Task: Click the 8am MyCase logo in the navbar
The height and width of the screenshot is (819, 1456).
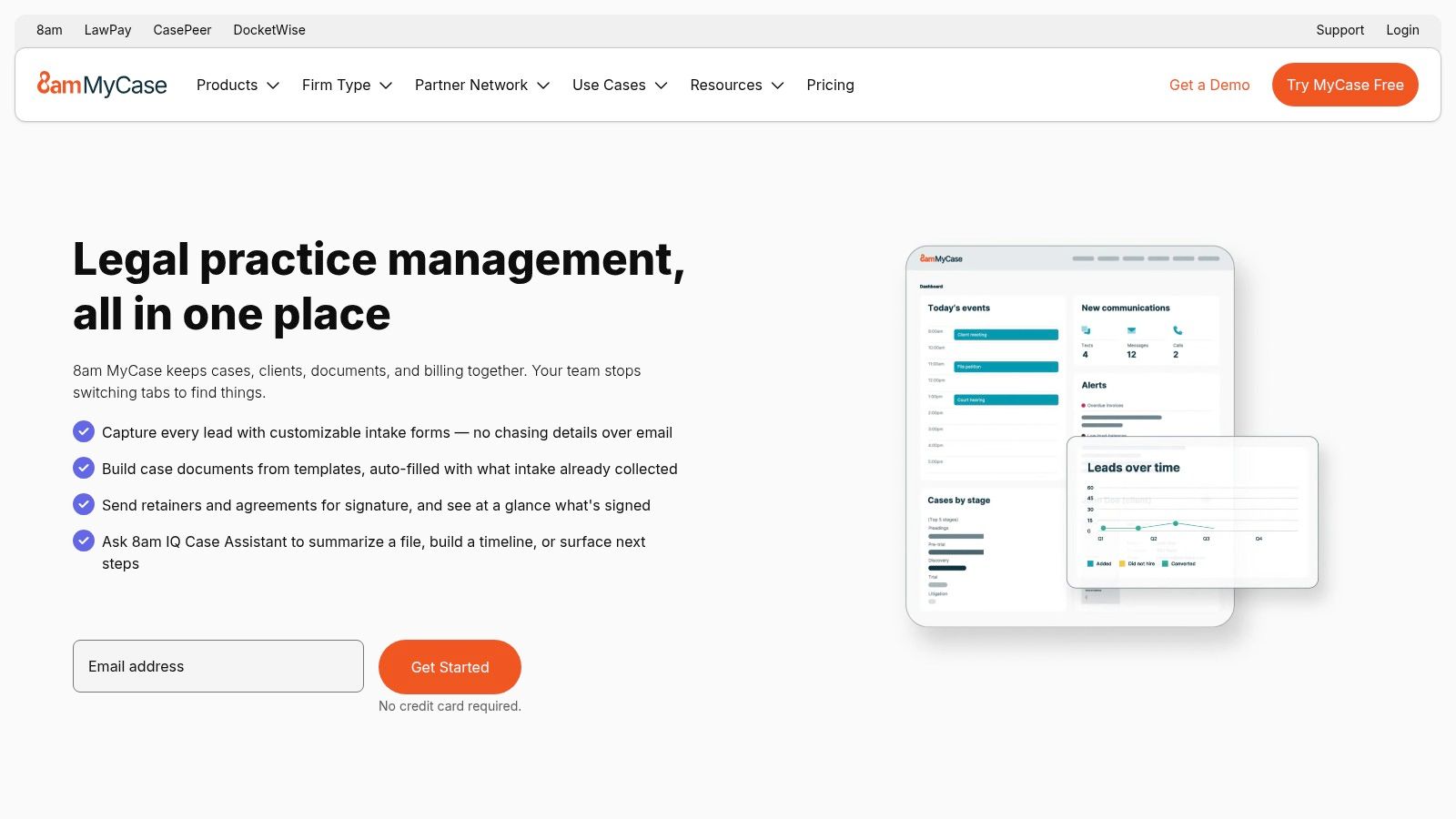Action: point(102,85)
